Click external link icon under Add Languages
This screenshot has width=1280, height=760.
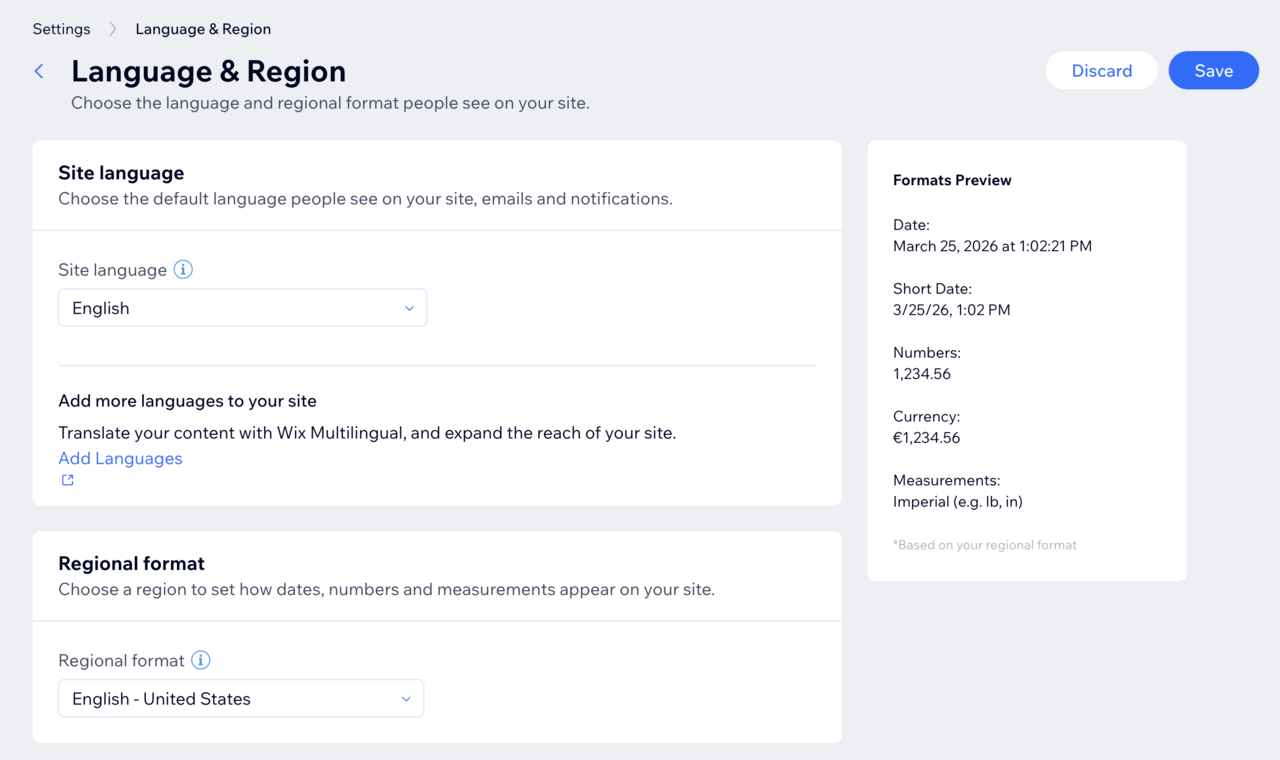click(x=68, y=480)
